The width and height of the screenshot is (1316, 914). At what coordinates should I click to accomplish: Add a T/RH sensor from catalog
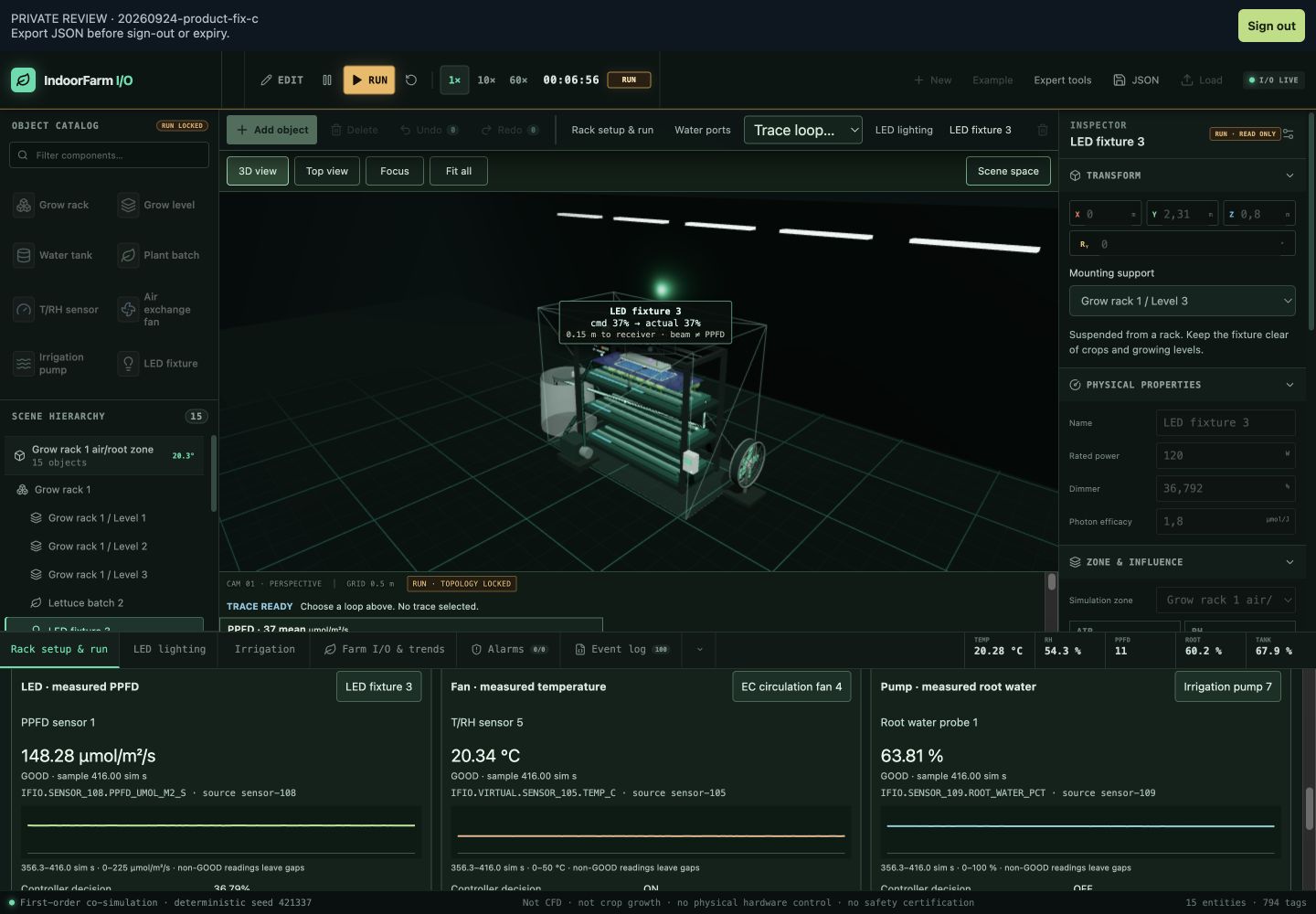tap(58, 310)
